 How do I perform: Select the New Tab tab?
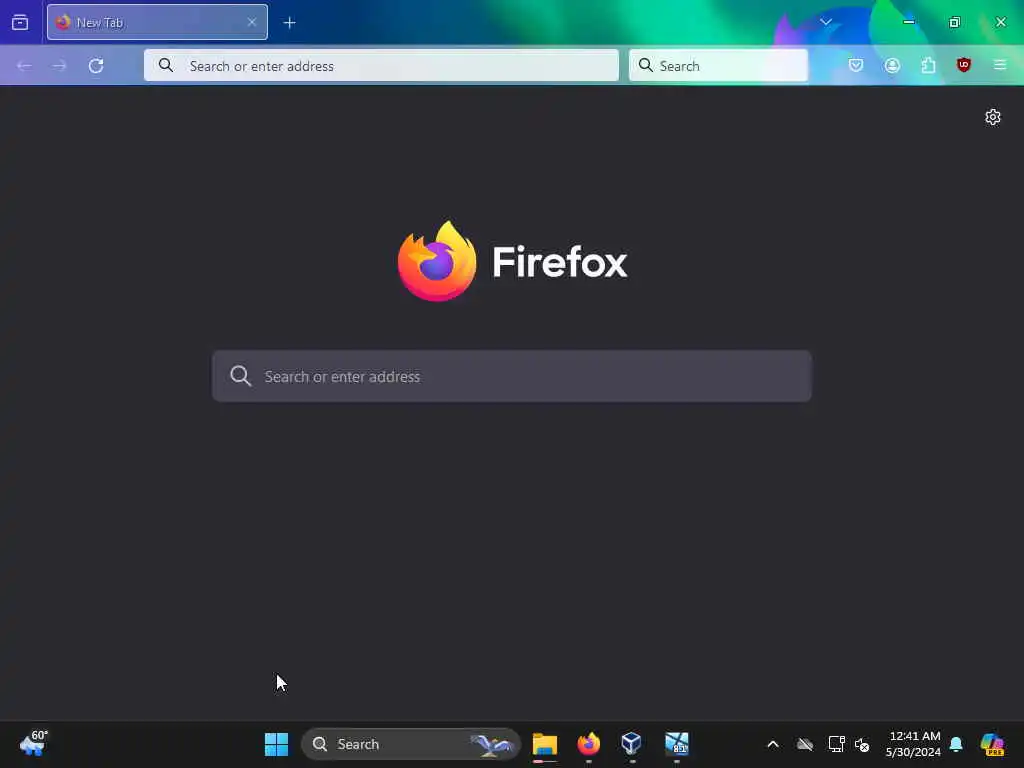(157, 22)
